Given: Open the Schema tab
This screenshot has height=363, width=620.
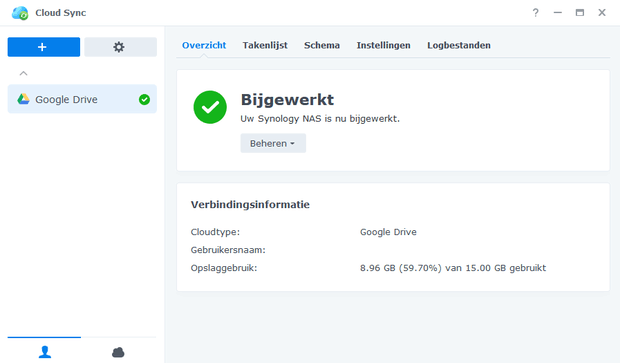Looking at the screenshot, I should point(322,45).
